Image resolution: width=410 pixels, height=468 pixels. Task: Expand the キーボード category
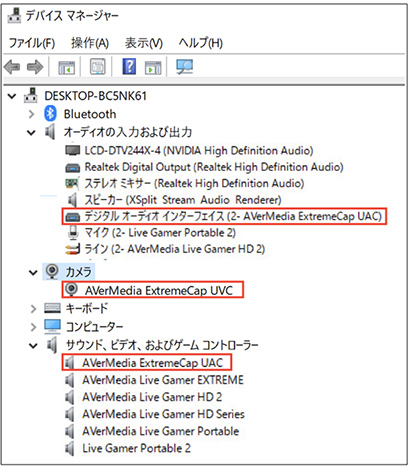33,309
